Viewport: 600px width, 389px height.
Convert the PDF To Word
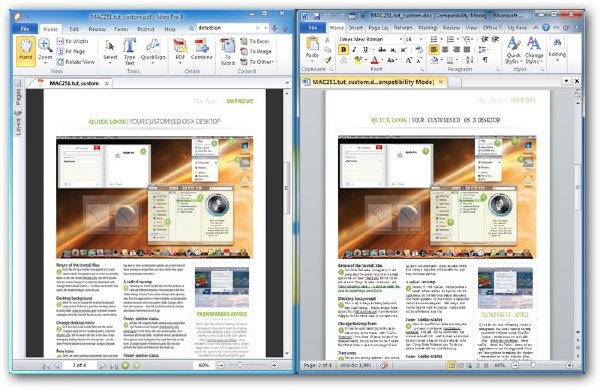click(x=228, y=51)
